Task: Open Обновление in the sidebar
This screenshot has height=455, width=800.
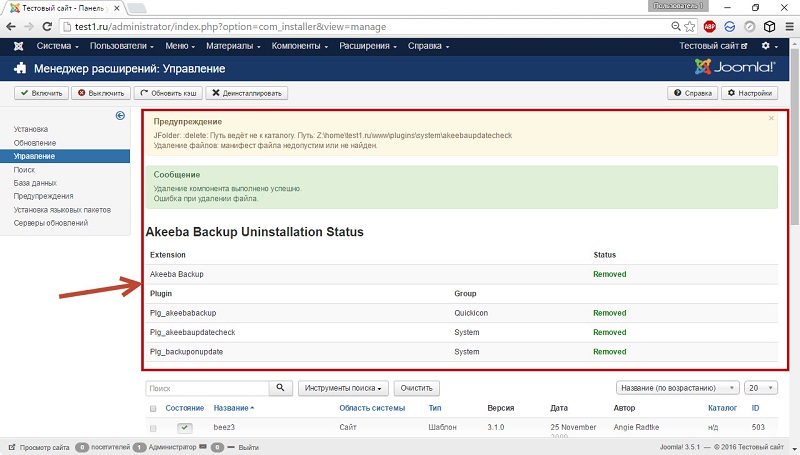Action: point(35,143)
